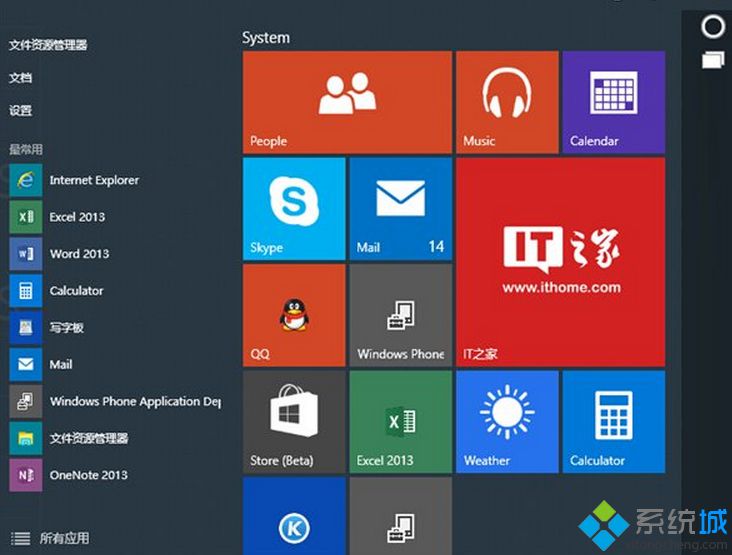The height and width of the screenshot is (555, 732).
Task: Open the blue K music player tile
Action: pos(294,516)
